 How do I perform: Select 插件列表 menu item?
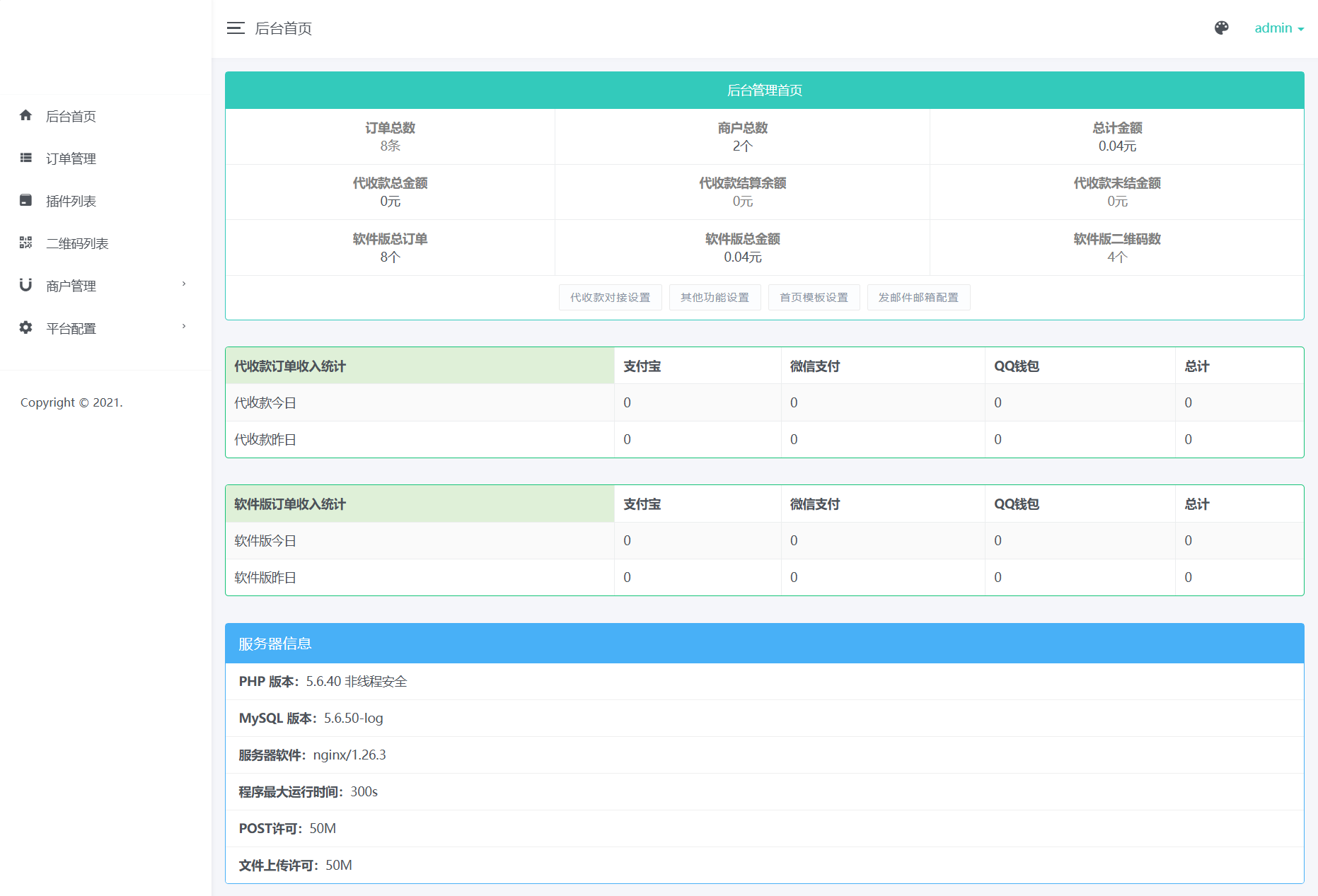click(x=71, y=201)
